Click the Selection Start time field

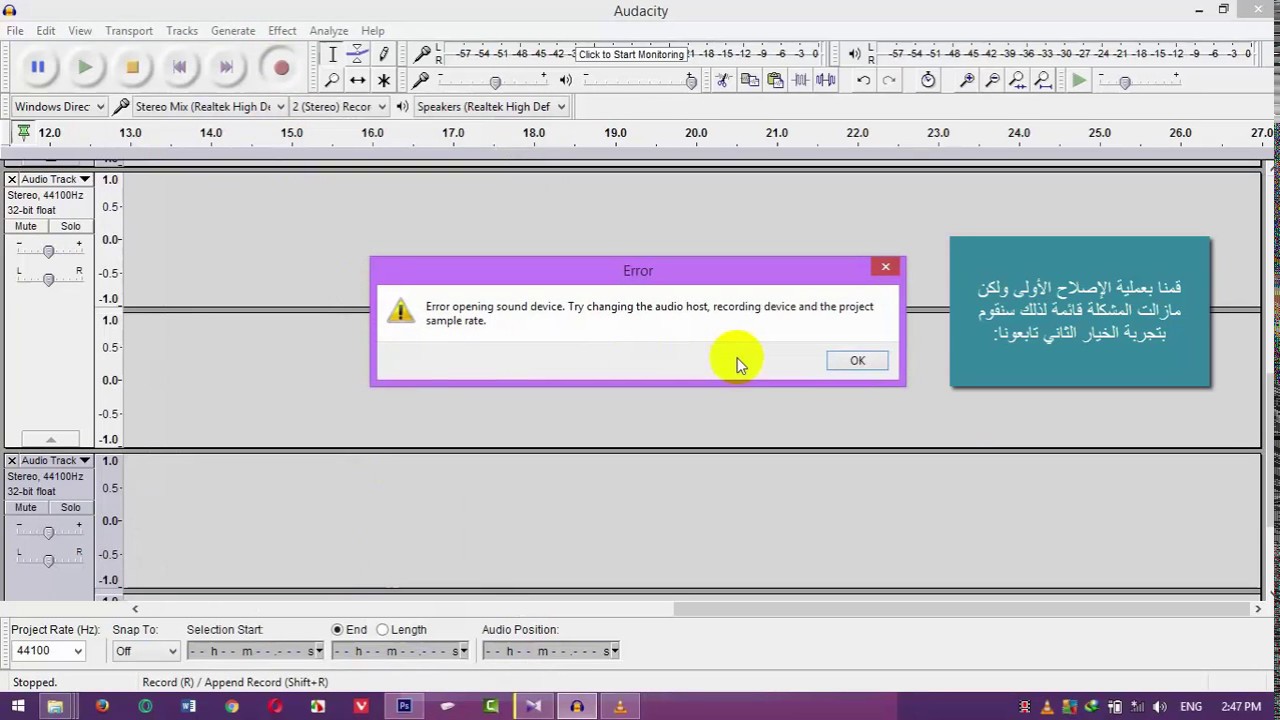point(255,651)
